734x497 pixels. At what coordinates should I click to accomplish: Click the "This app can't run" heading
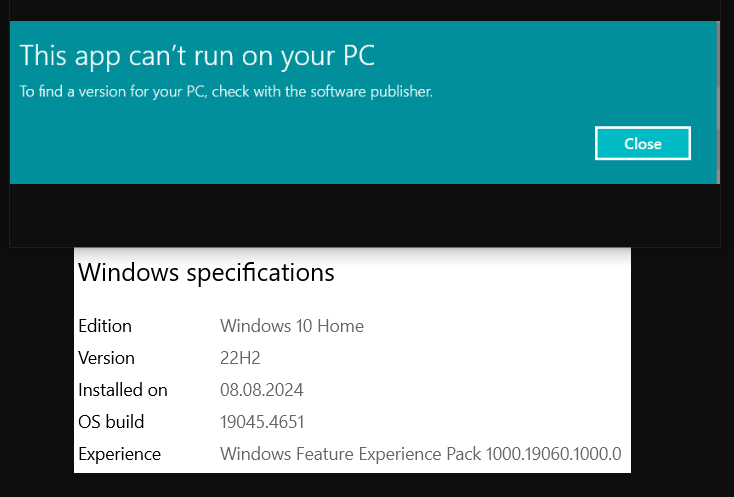(x=197, y=55)
